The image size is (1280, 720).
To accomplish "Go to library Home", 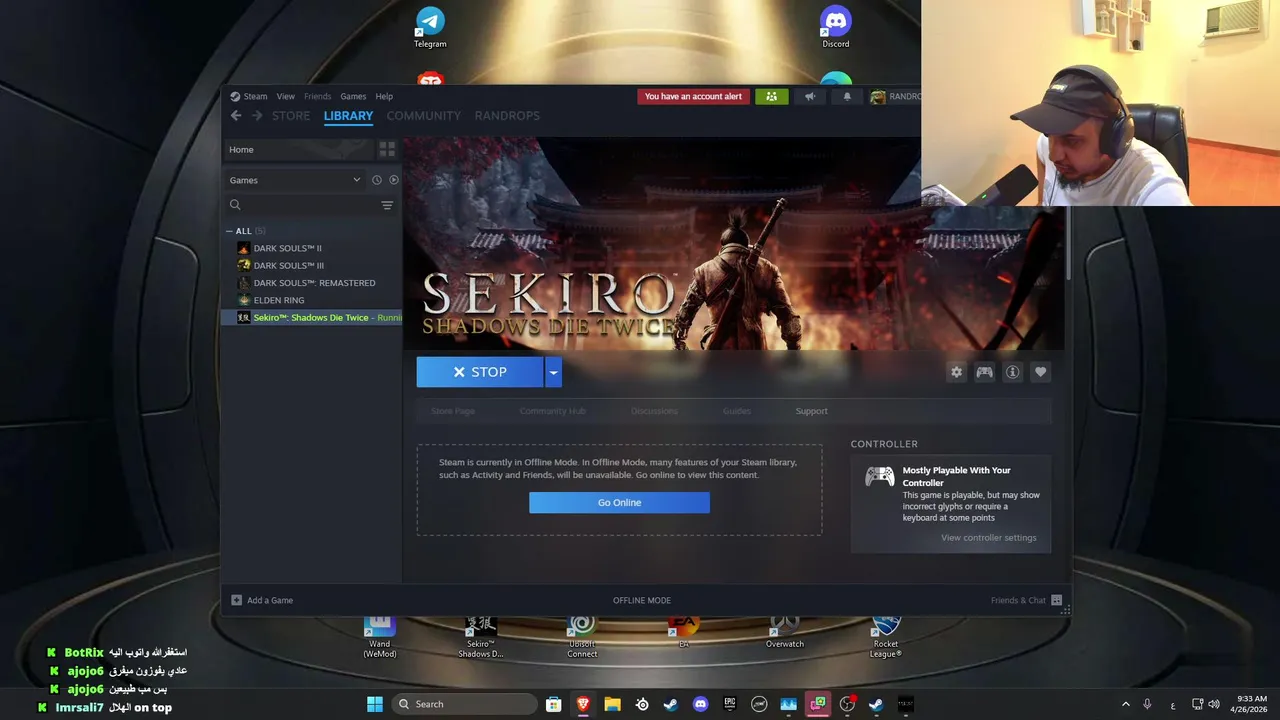I will coord(297,150).
